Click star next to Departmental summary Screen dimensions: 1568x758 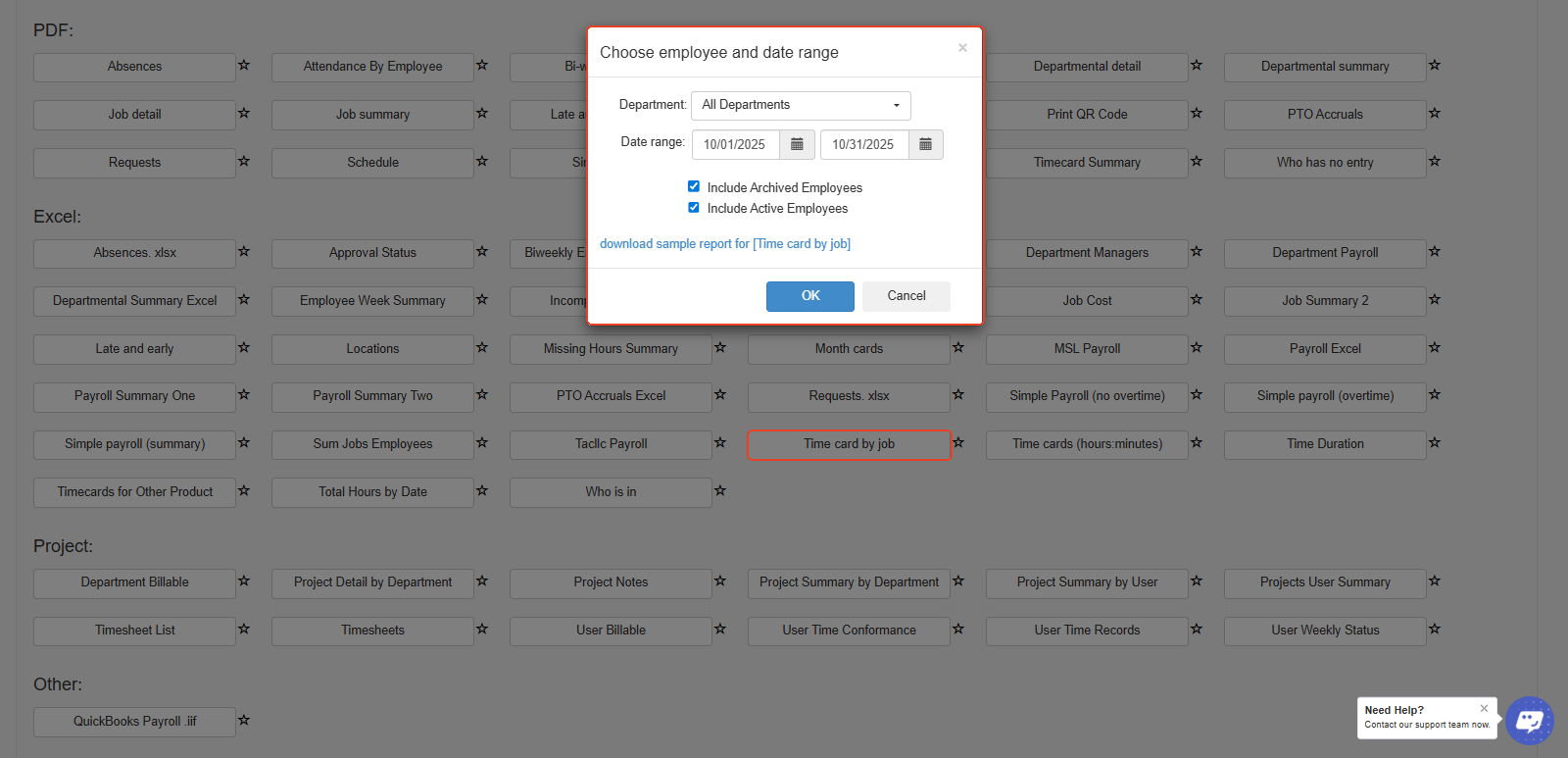(1435, 66)
